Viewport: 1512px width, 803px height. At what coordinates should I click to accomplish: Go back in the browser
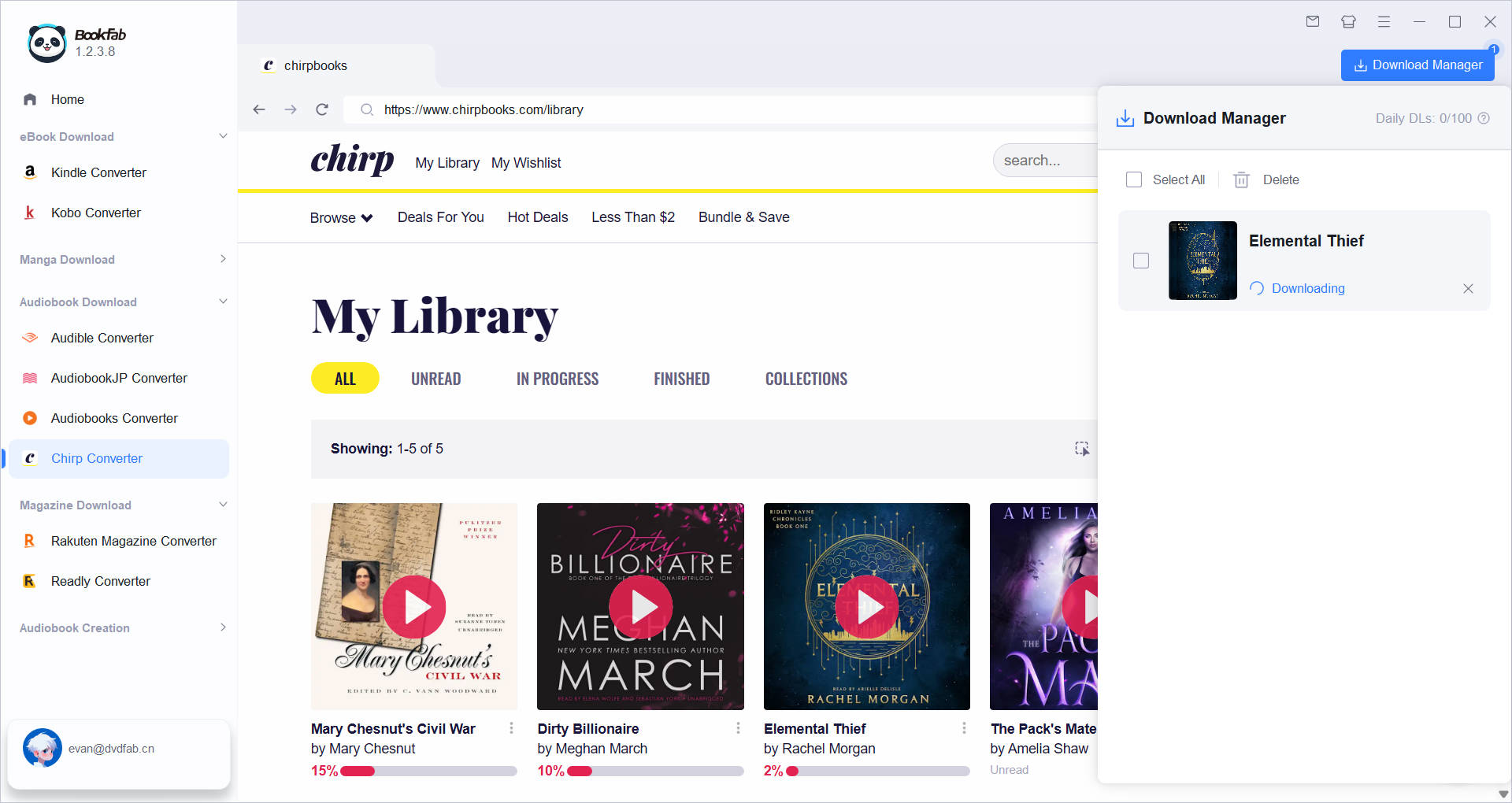(x=259, y=109)
